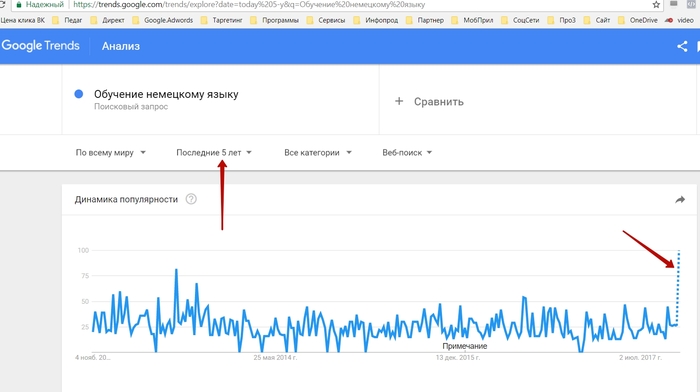Click the Динамика популярности heading

[126, 200]
